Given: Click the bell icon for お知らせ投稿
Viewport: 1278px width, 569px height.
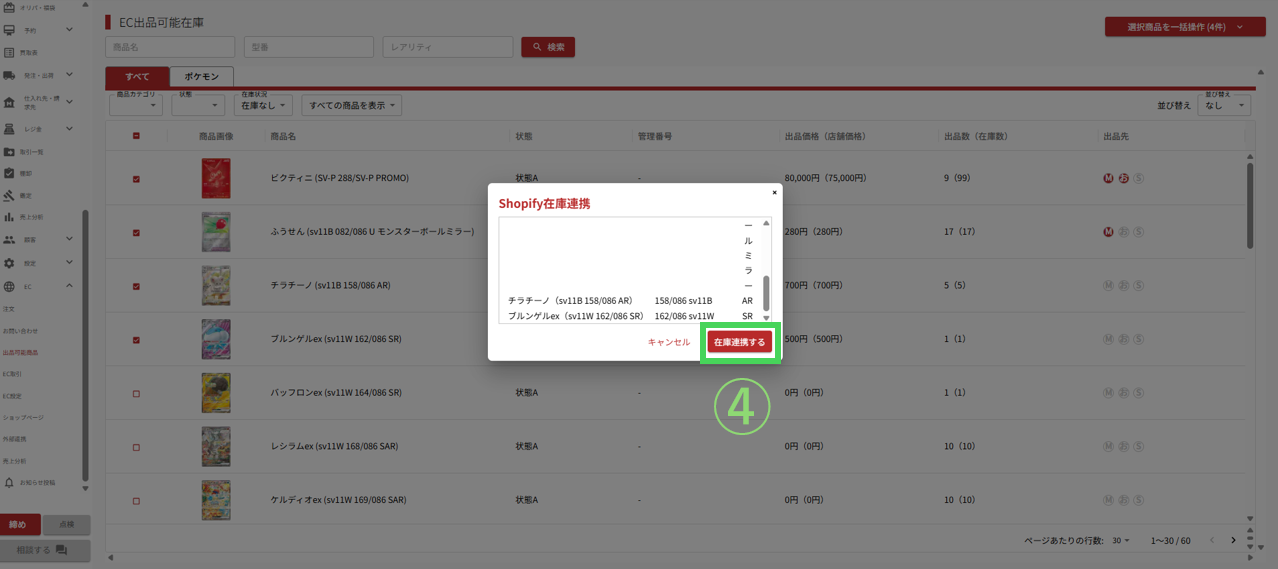Looking at the screenshot, I should 9,483.
